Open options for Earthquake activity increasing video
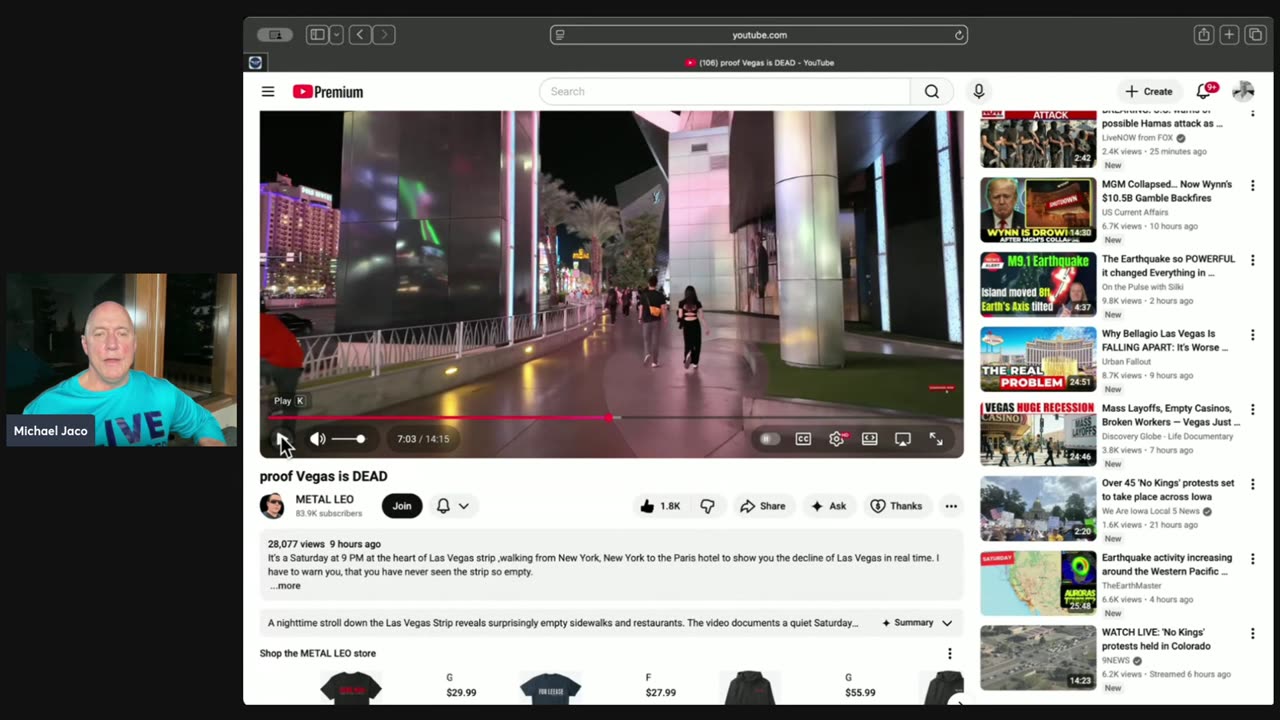Viewport: 1280px width, 720px height. tap(1252, 559)
